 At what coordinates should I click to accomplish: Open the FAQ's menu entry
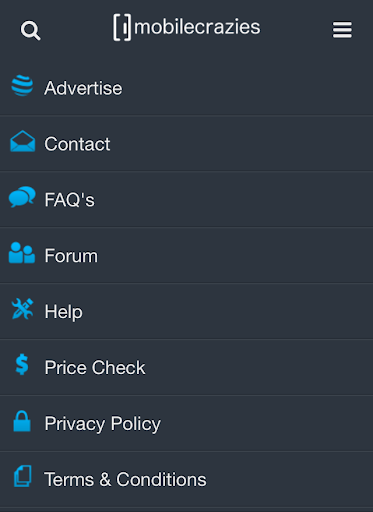coord(186,200)
